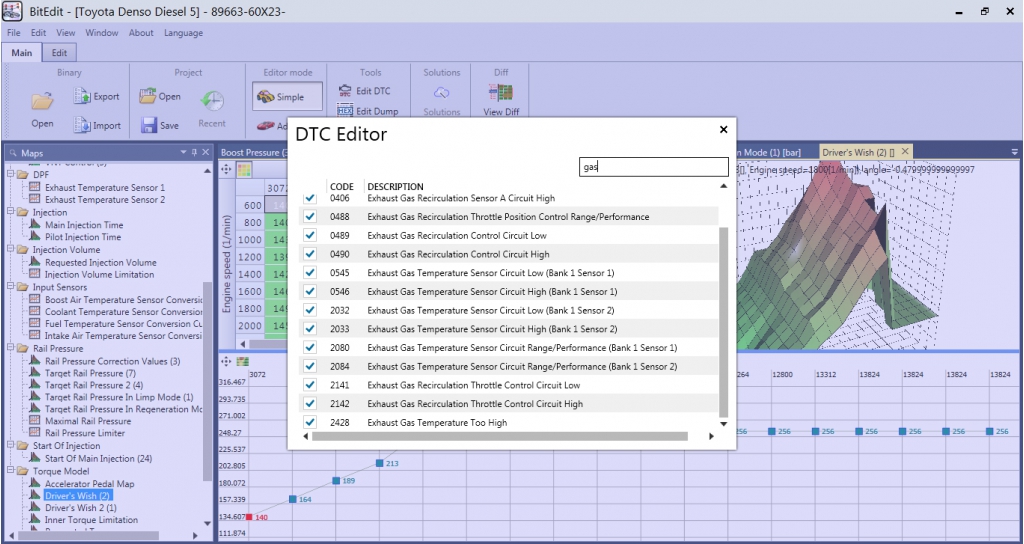Image resolution: width=1024 pixels, height=544 pixels.
Task: Click the Import binary button
Action: coord(97,125)
